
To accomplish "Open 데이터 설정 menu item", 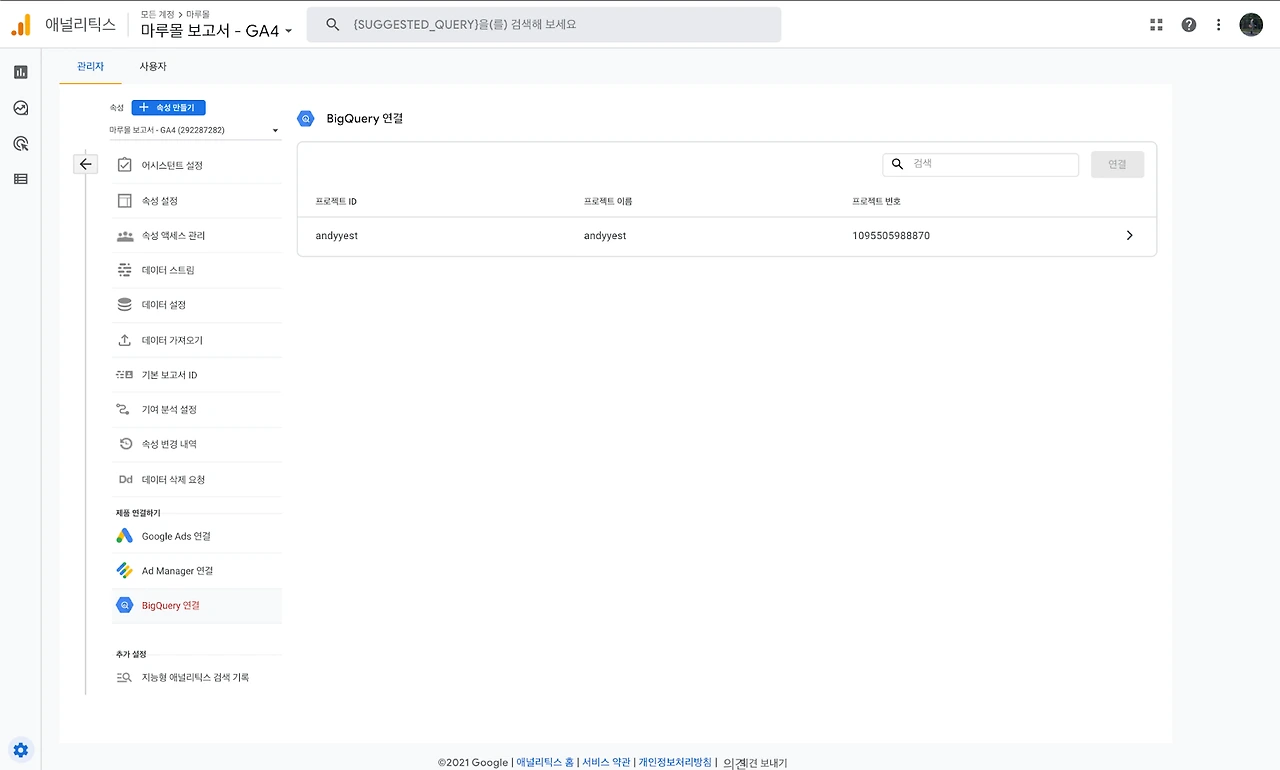I will pos(197,305).
